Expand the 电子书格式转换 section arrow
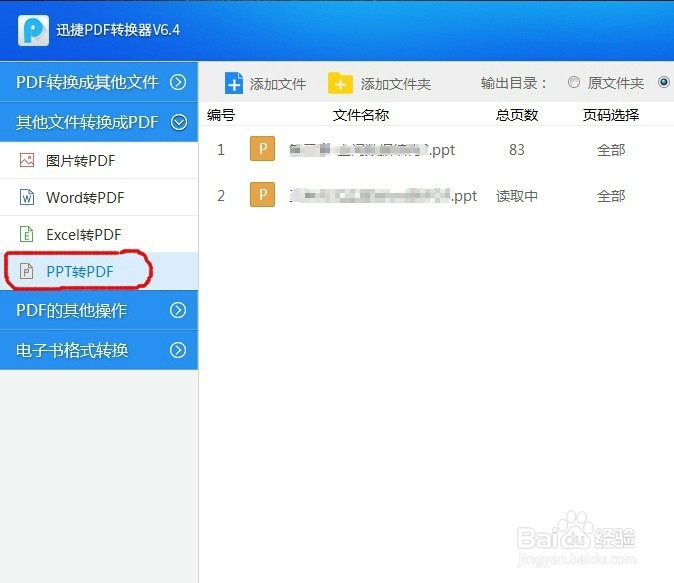 tap(178, 350)
